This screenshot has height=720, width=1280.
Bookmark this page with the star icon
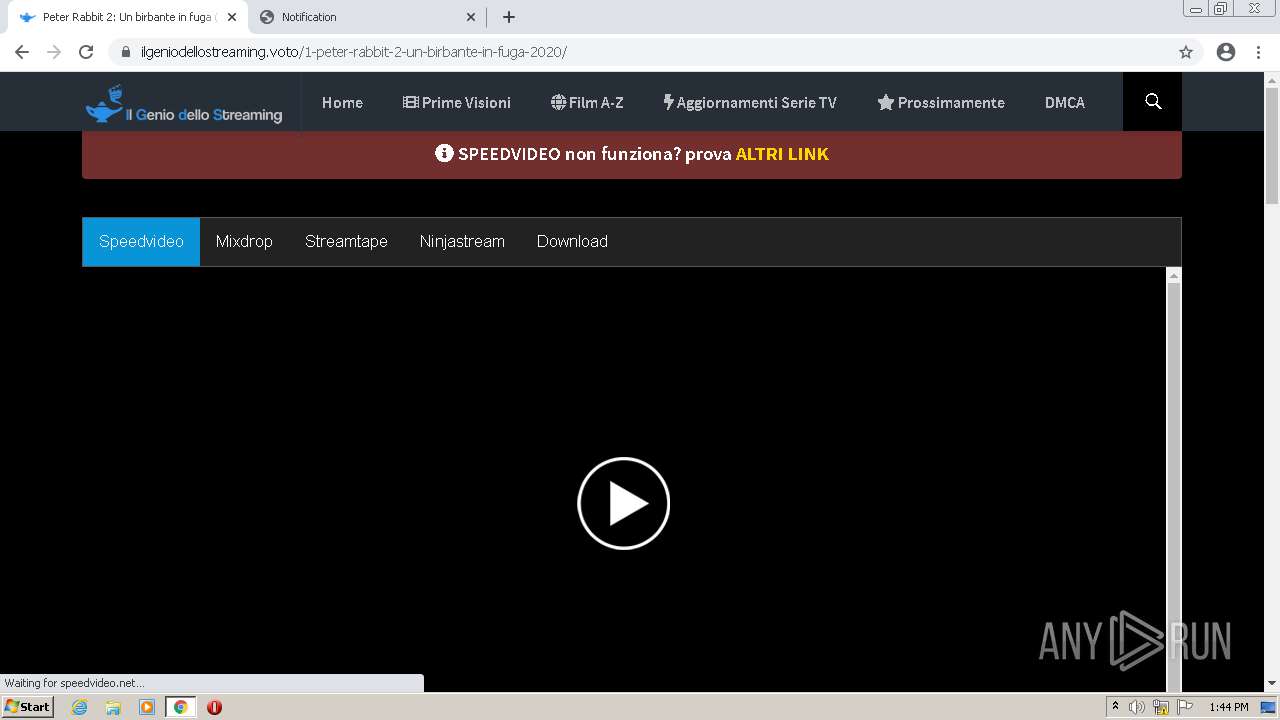1186,52
